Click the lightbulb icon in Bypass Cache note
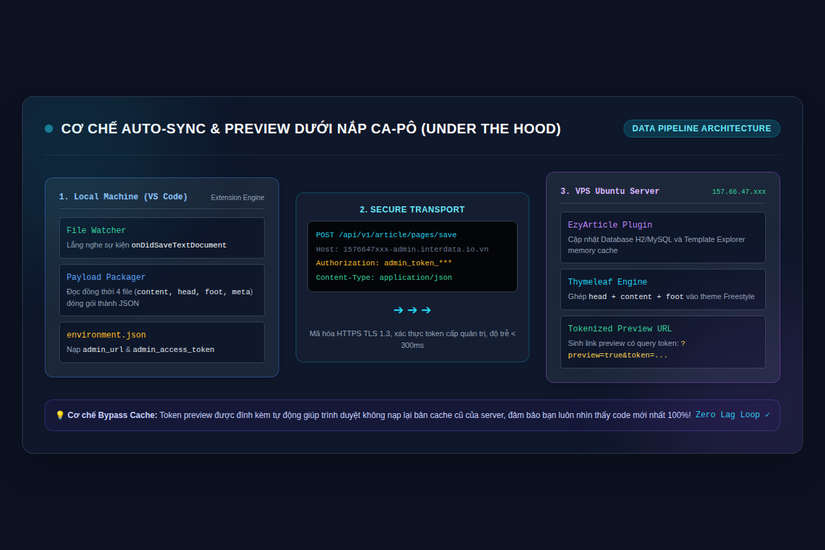Viewport: 825px width, 550px height. click(60, 415)
